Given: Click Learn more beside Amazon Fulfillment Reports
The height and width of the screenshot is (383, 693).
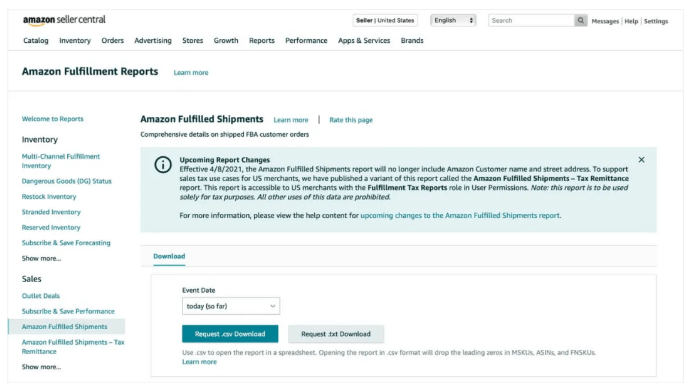Looking at the screenshot, I should click(x=191, y=72).
